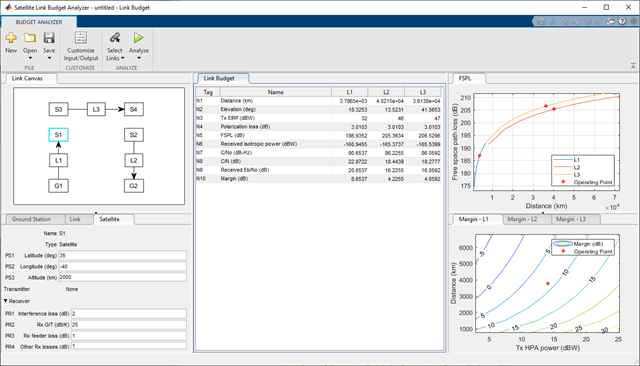This screenshot has height=366, width=640.
Task: Click the L3 column header
Action: tap(423, 92)
